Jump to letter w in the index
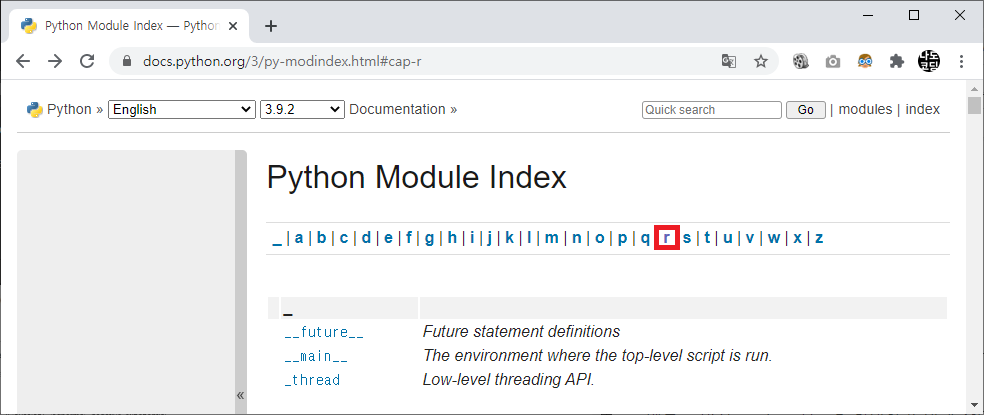This screenshot has height=415, width=984. tap(774, 238)
